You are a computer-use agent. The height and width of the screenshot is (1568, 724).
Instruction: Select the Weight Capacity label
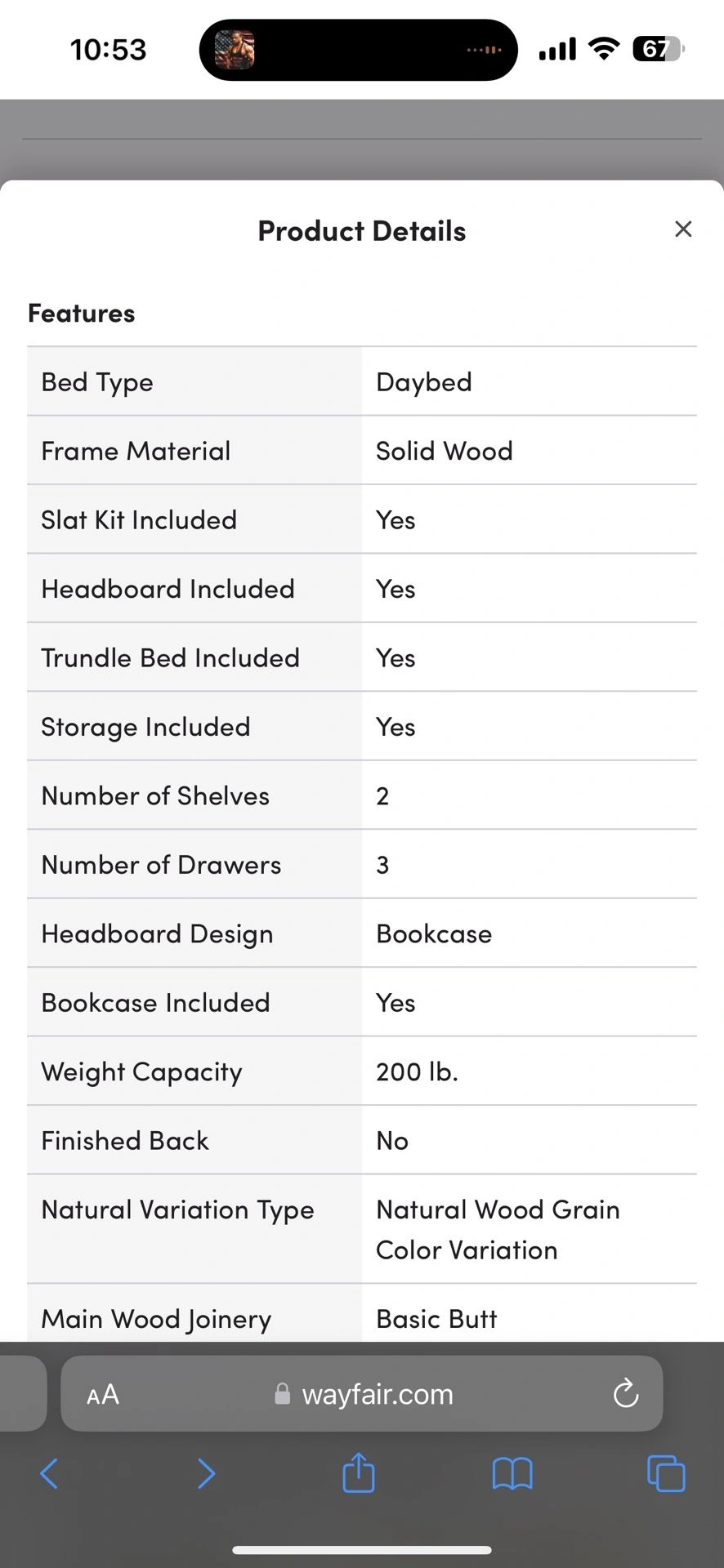[x=141, y=1071]
